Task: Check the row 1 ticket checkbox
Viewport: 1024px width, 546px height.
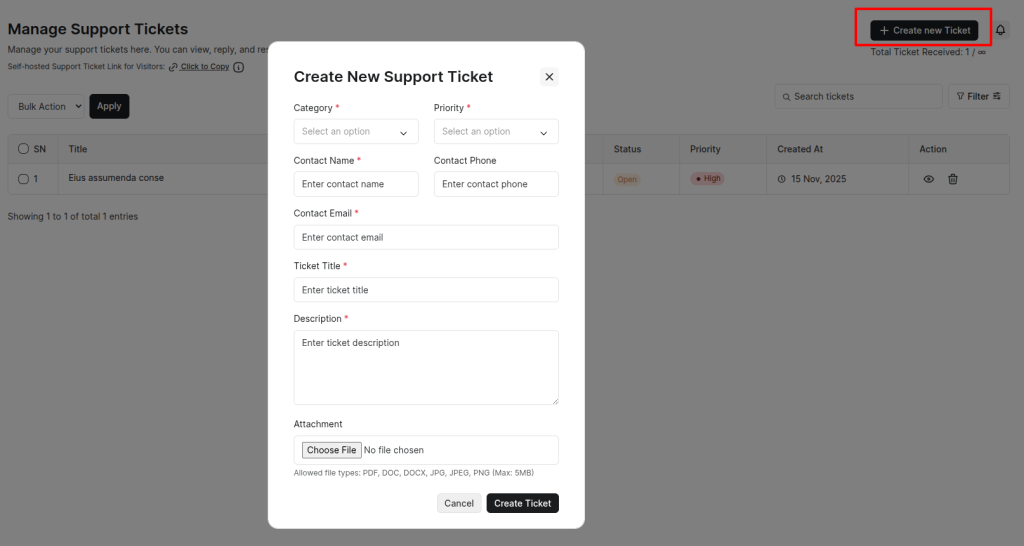Action: point(24,179)
